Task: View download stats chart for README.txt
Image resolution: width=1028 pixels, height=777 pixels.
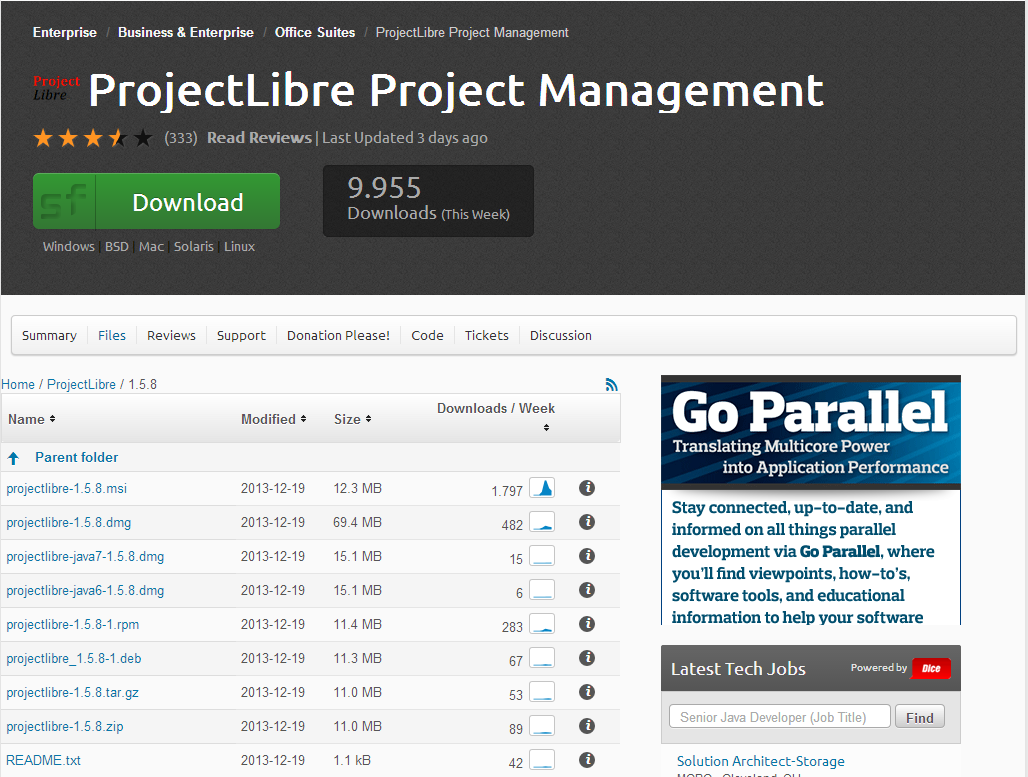Action: [x=542, y=760]
